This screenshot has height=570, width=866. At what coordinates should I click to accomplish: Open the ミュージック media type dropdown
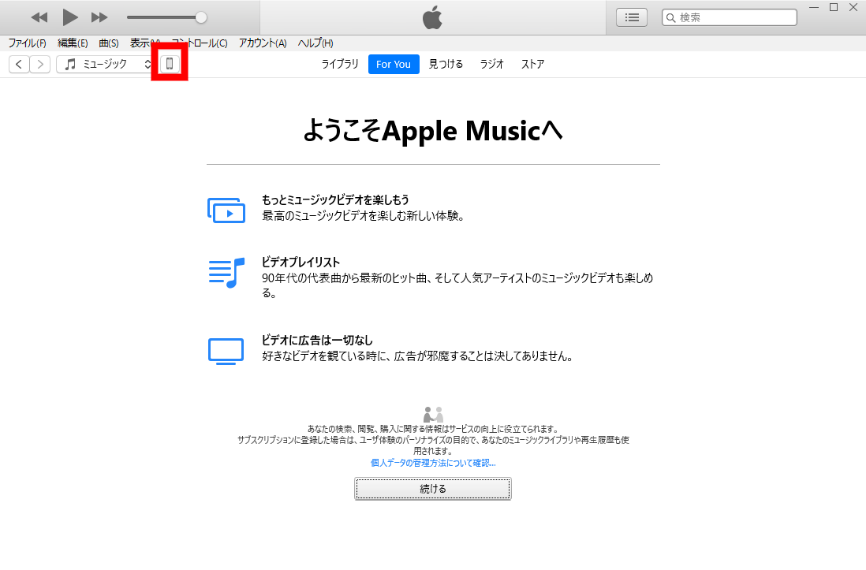(x=105, y=64)
